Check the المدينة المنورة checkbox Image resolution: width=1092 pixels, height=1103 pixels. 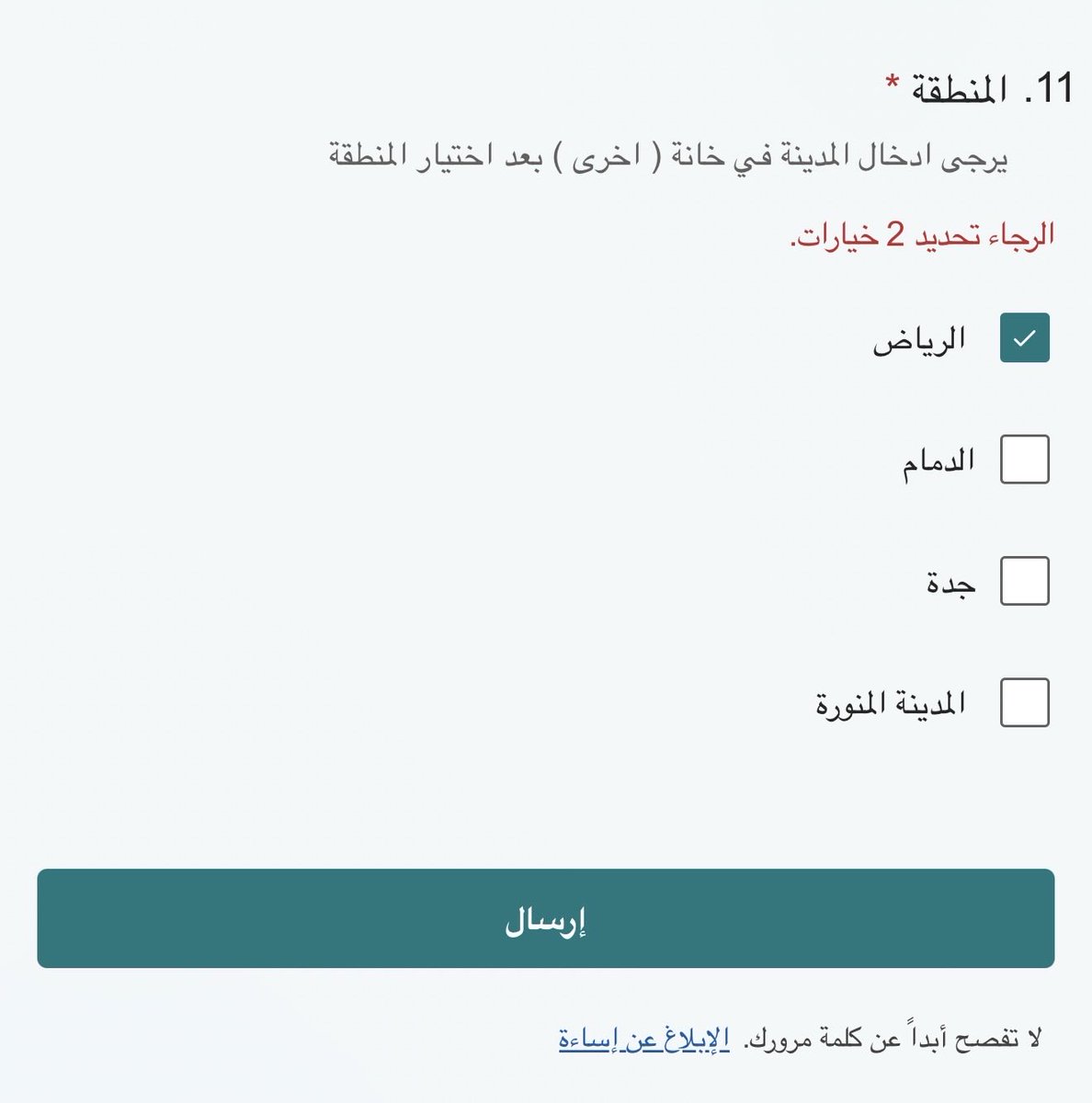coord(1024,702)
